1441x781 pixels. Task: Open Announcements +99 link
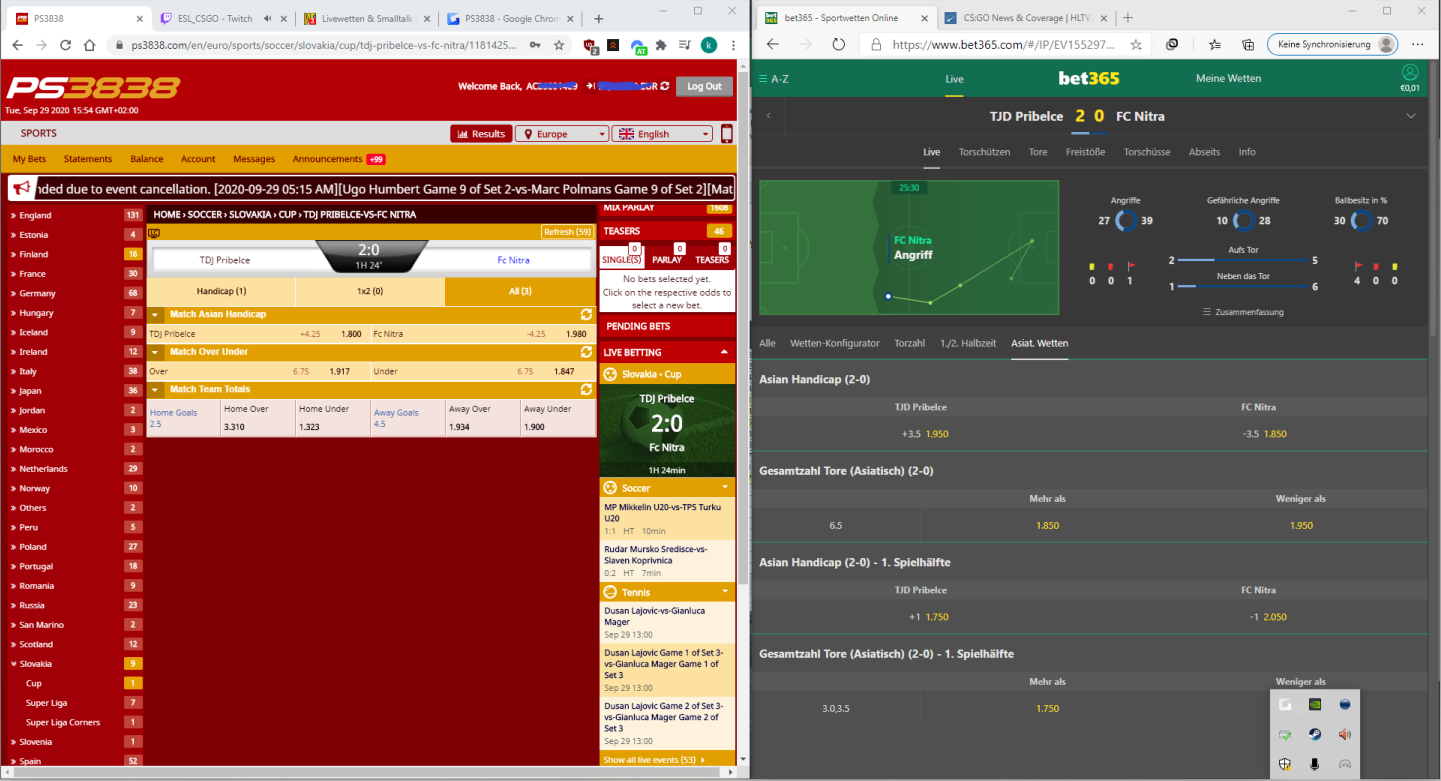tap(338, 159)
